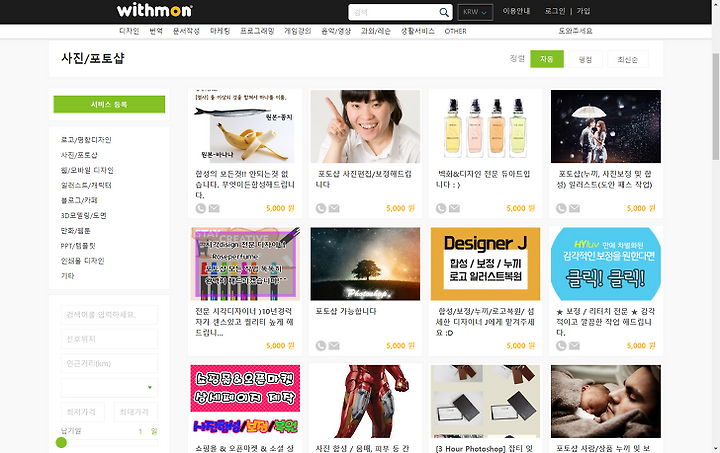Screen dimensions: 720x453
Task: Select 만화/웹툰 in sidebar
Action: (x=76, y=230)
